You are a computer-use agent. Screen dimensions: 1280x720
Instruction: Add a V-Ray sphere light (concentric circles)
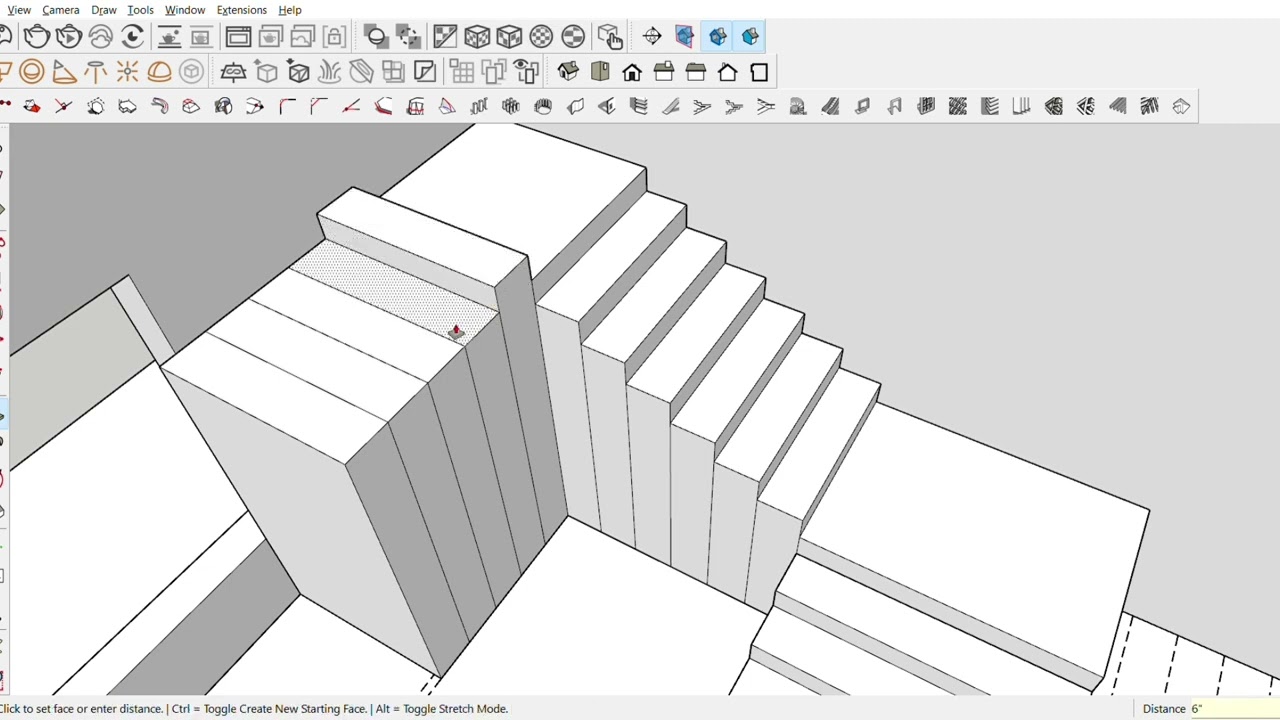[32, 72]
